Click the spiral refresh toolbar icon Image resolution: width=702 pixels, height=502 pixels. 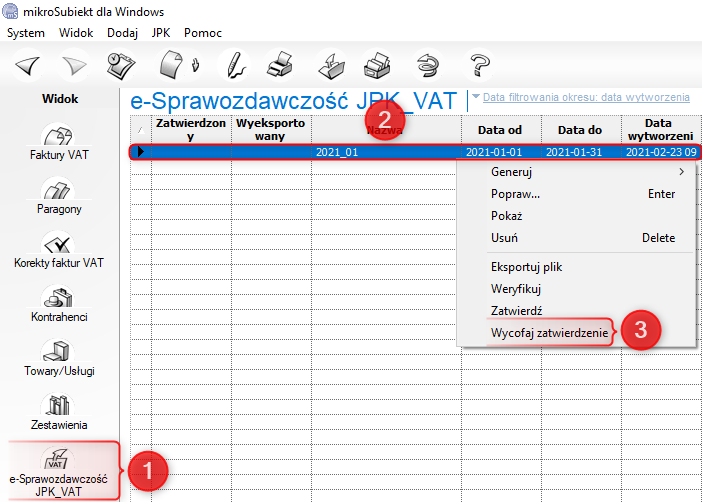coord(428,65)
